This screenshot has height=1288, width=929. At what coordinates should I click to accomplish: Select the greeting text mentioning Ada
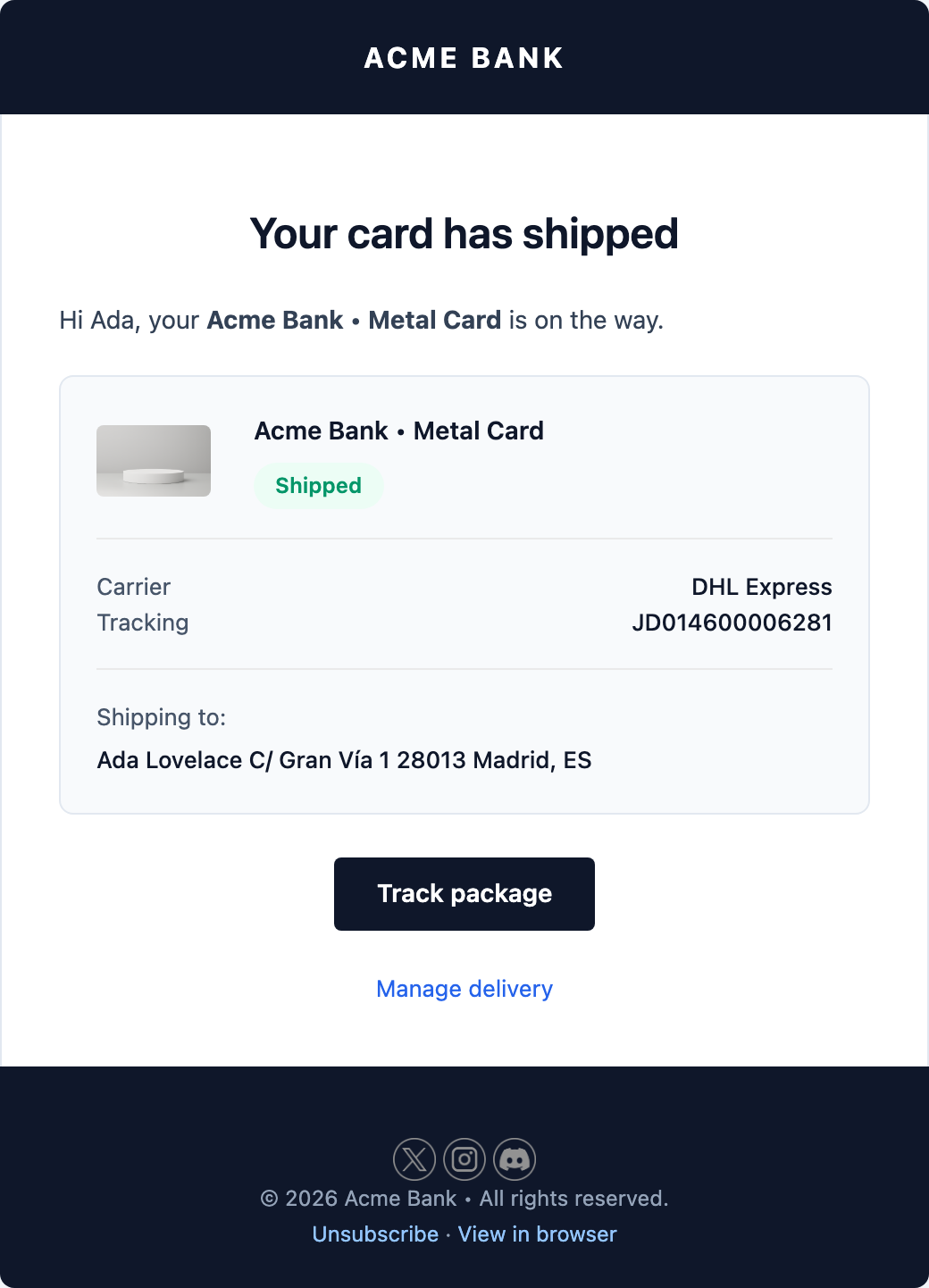point(361,320)
